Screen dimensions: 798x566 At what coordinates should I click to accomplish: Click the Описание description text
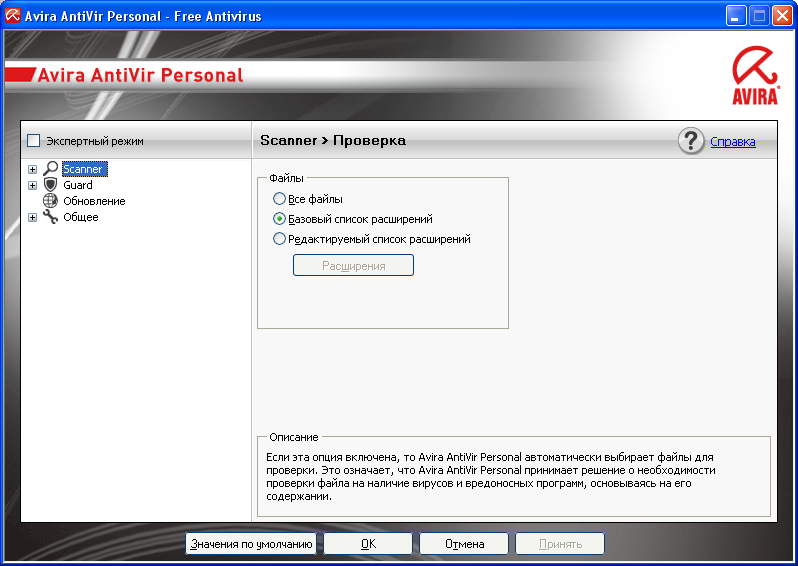point(491,476)
